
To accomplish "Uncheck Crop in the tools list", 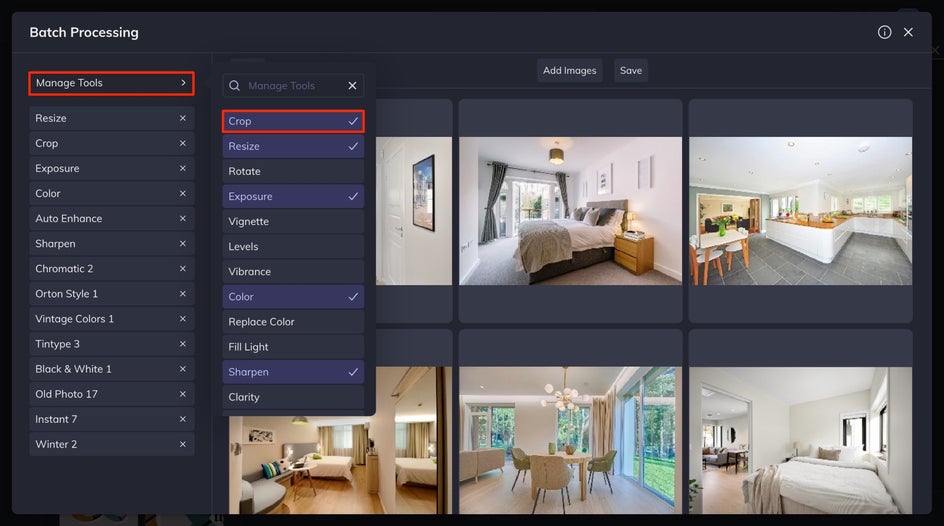I will coord(293,121).
